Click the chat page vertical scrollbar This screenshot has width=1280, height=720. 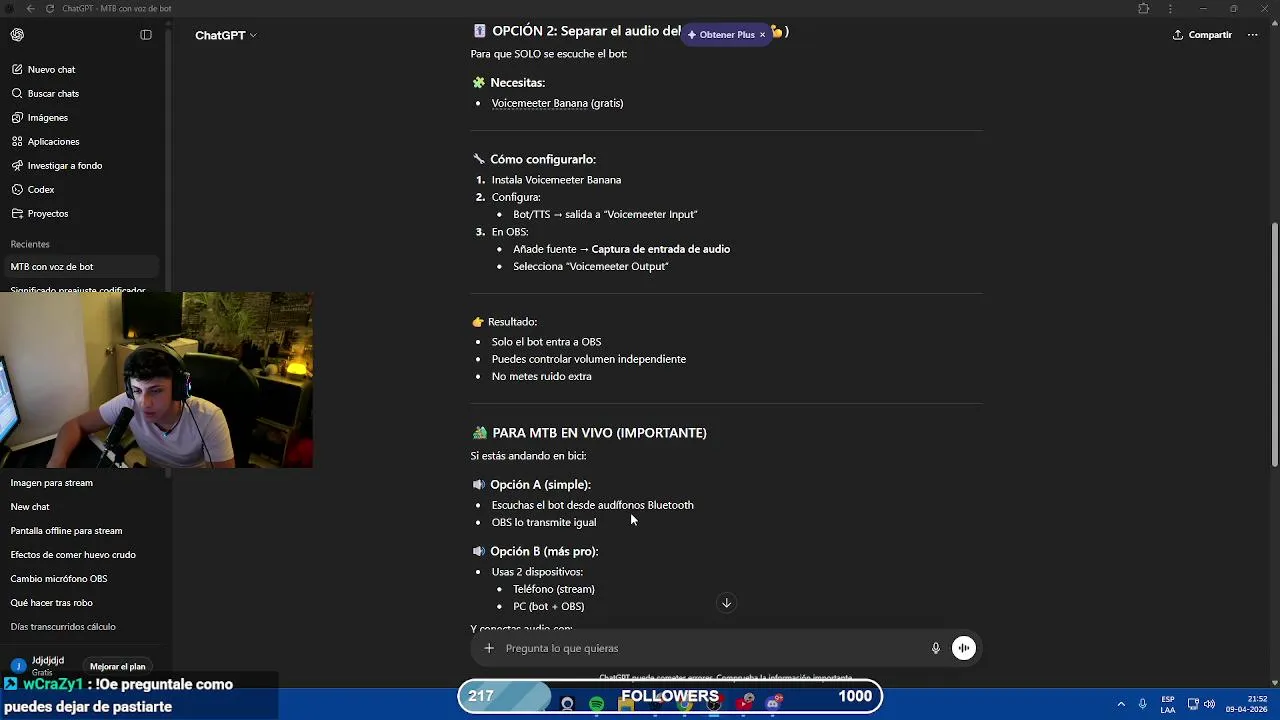click(1274, 344)
